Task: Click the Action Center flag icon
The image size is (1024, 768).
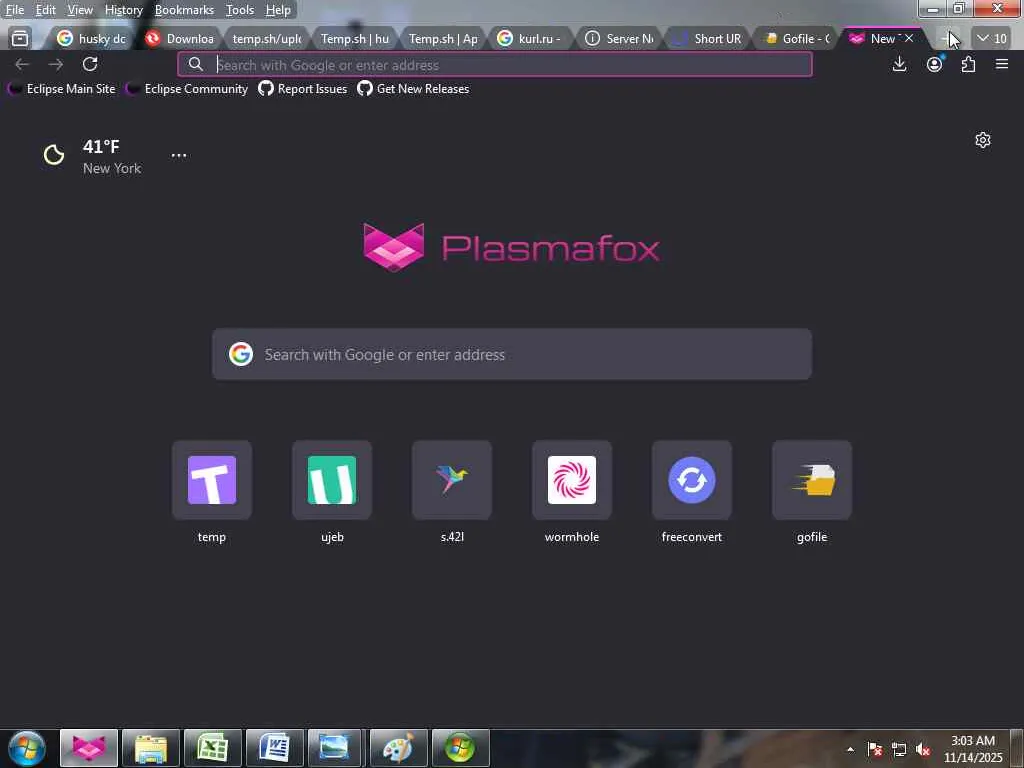Action: pos(875,749)
